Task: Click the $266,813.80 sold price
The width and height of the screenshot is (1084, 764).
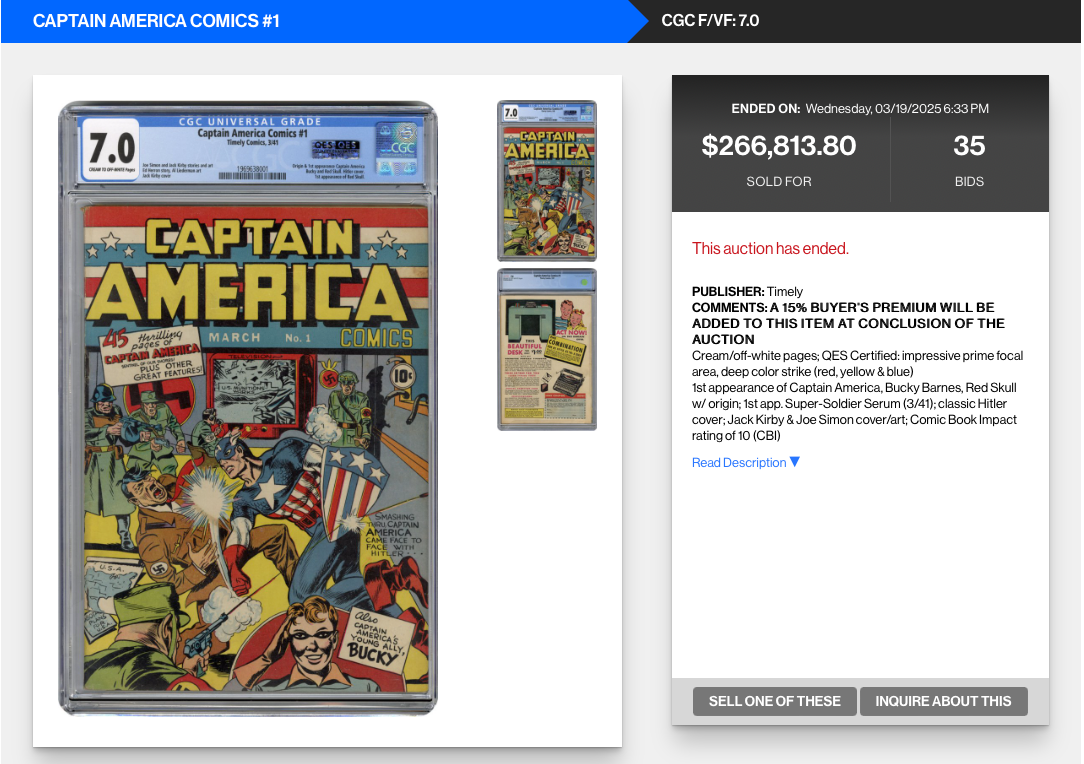Action: pos(778,146)
